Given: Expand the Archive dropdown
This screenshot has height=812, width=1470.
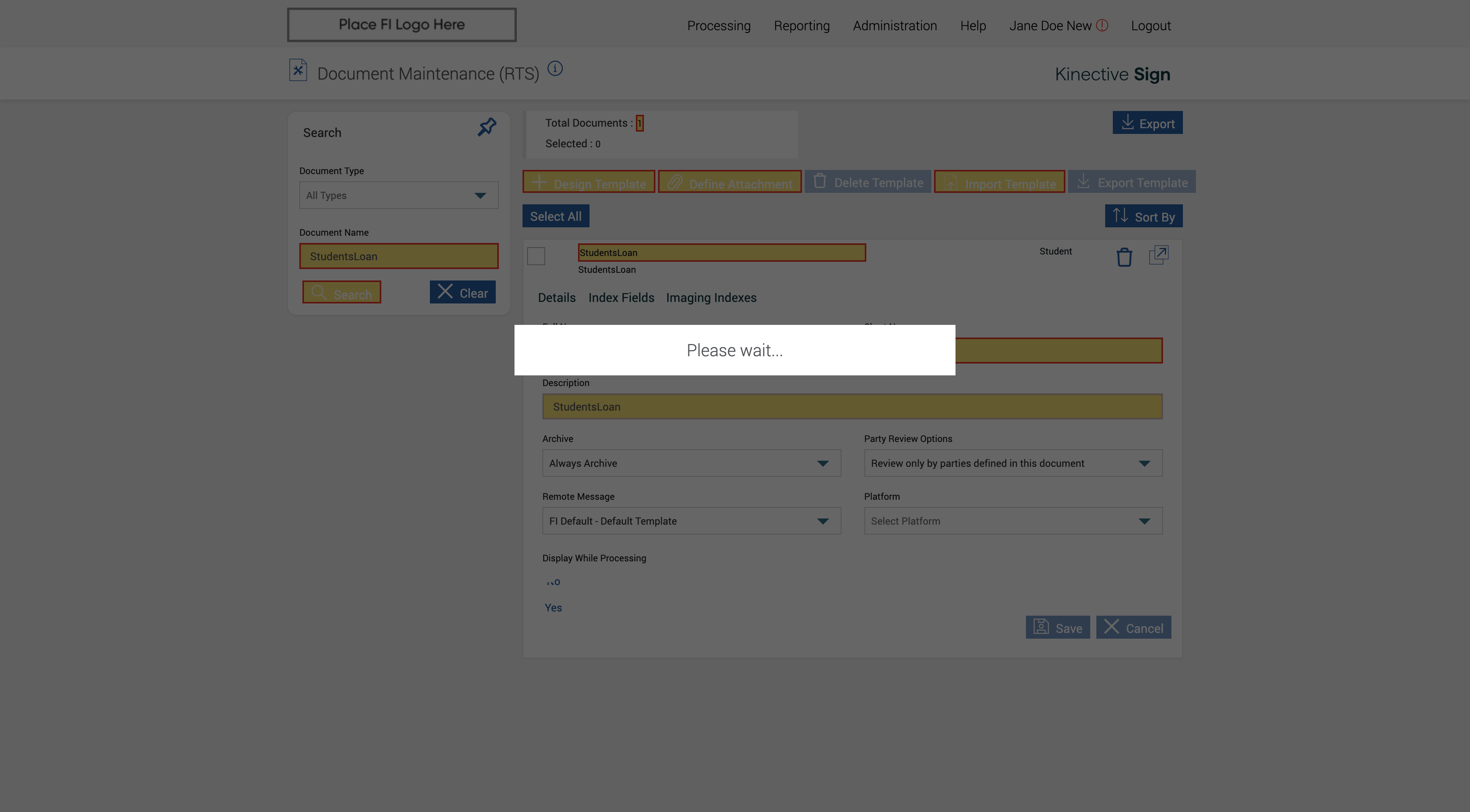Looking at the screenshot, I should pos(691,464).
